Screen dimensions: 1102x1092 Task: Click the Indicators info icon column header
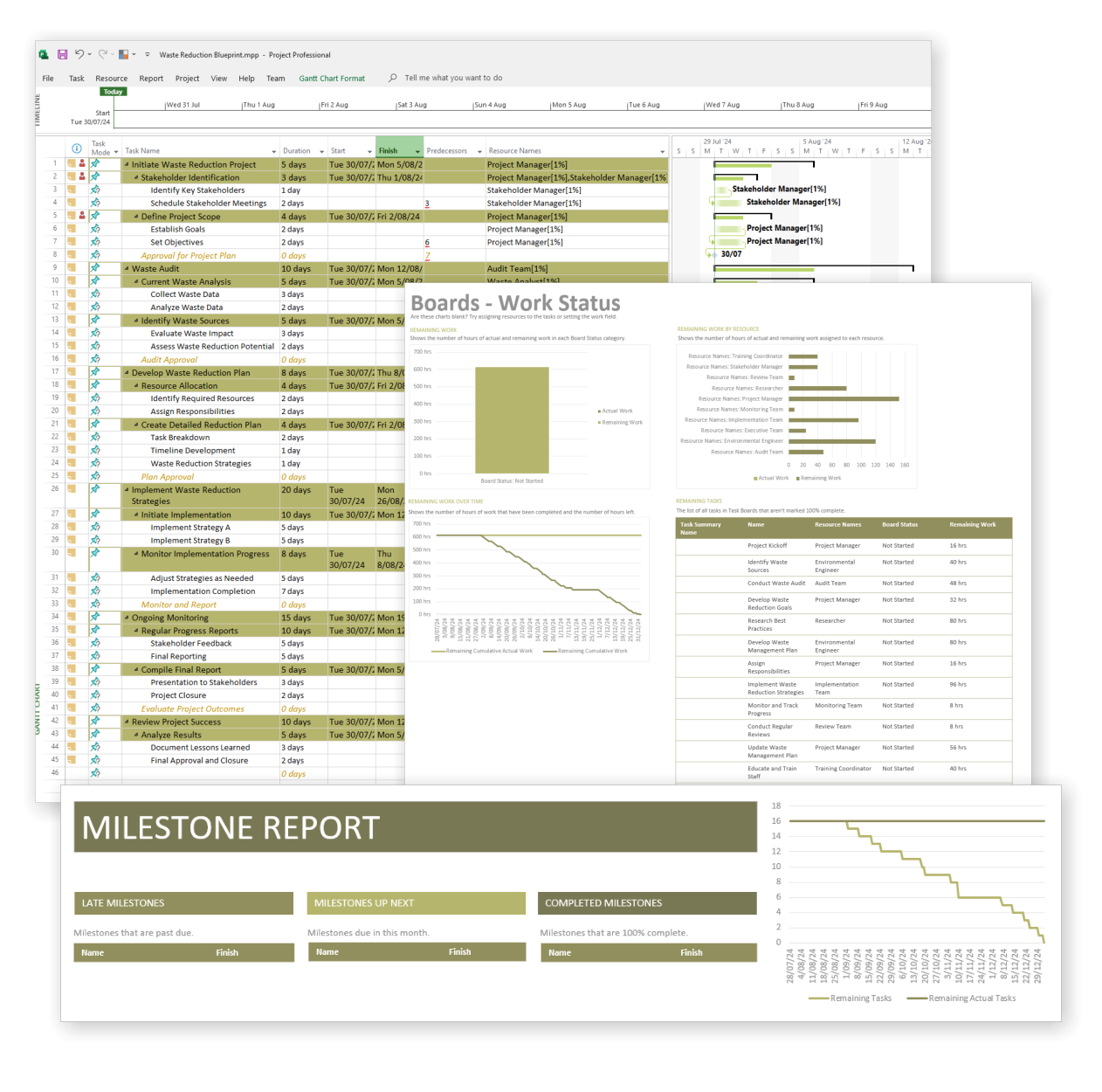77,149
